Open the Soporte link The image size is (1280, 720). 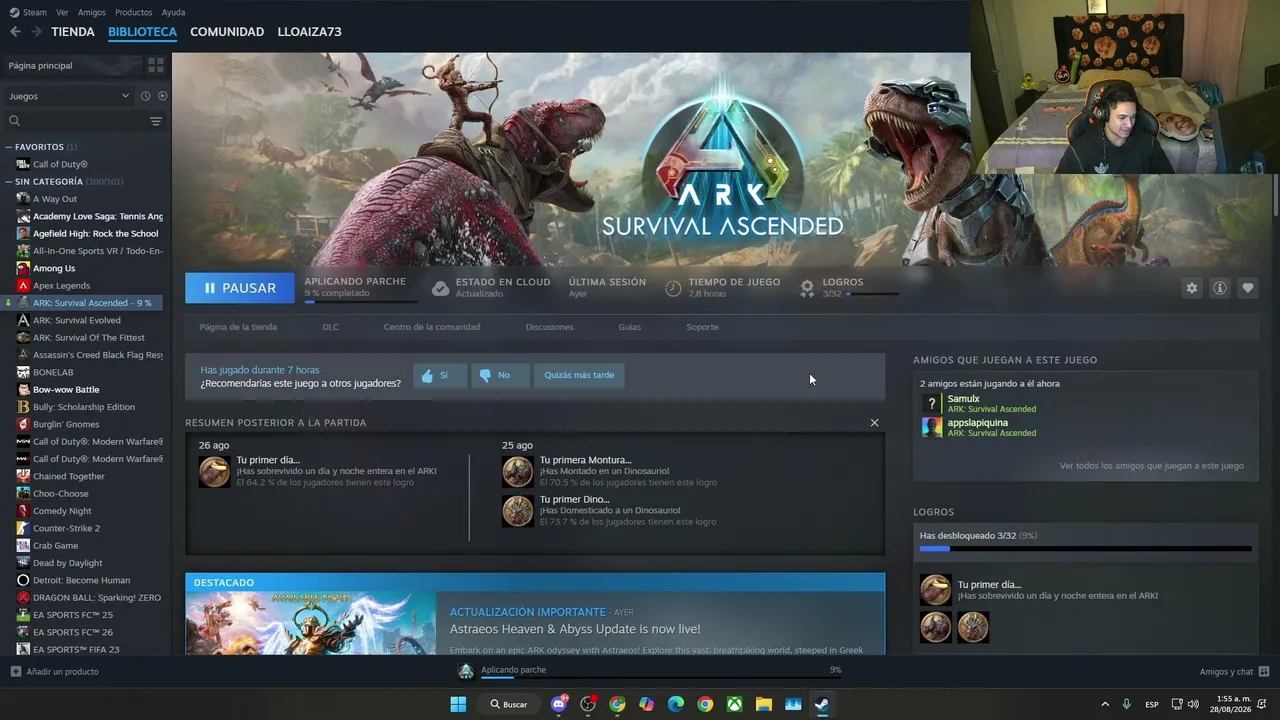(702, 327)
